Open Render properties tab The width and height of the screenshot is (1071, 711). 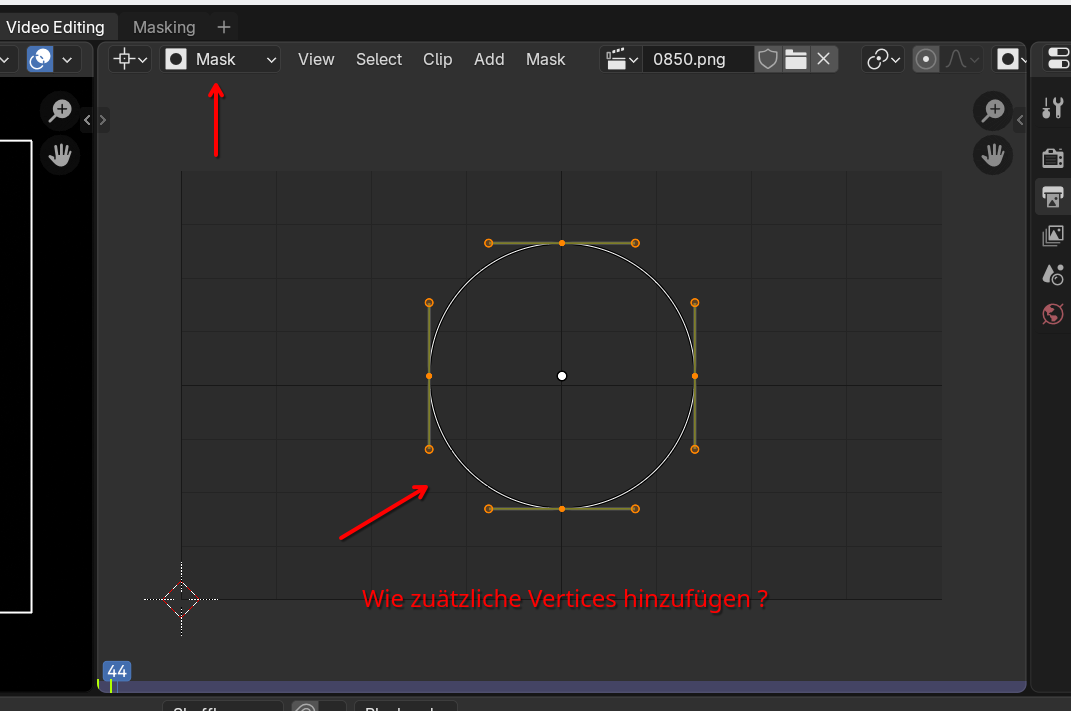1053,158
